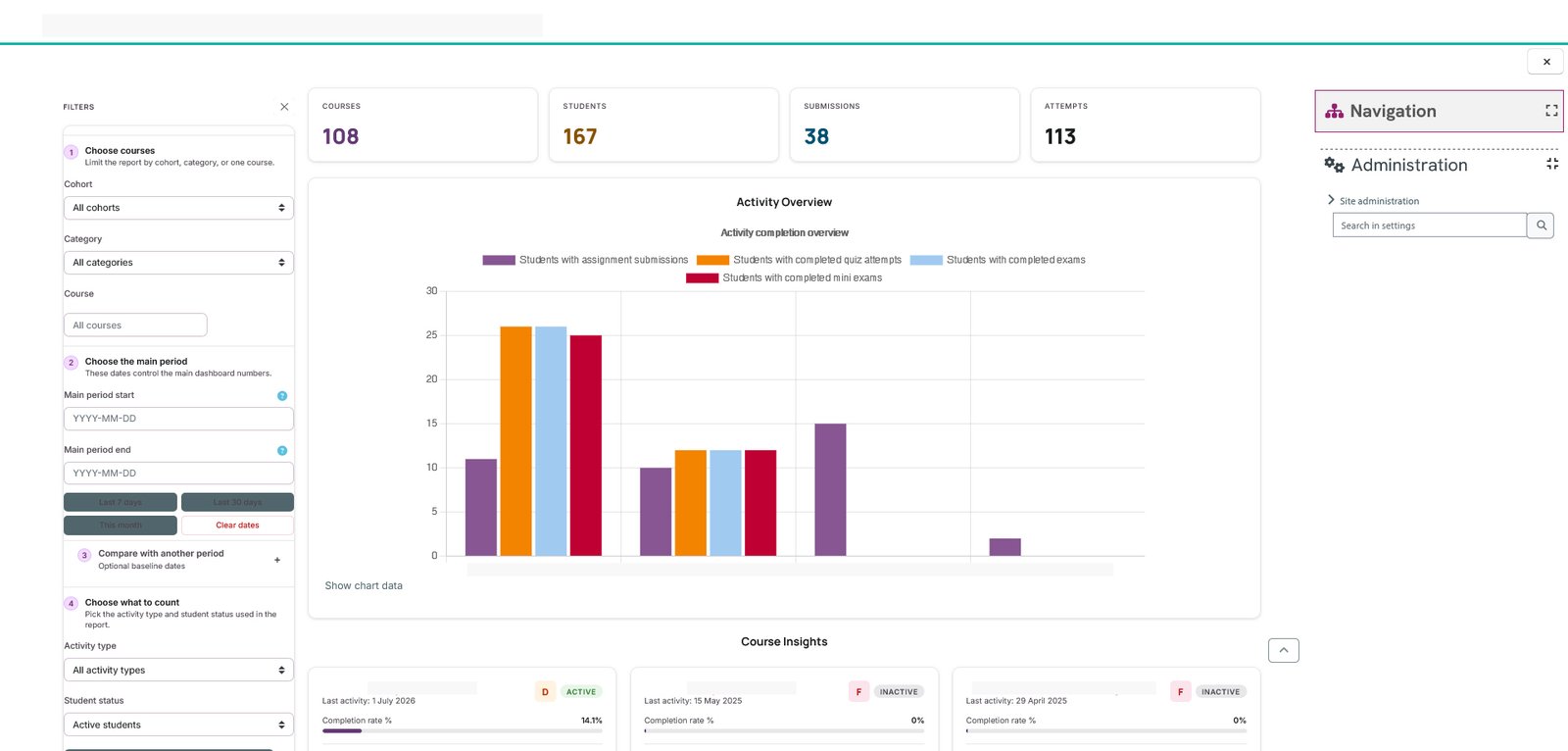1568x751 pixels.
Task: Click the Administration gears icon
Action: point(1334,165)
